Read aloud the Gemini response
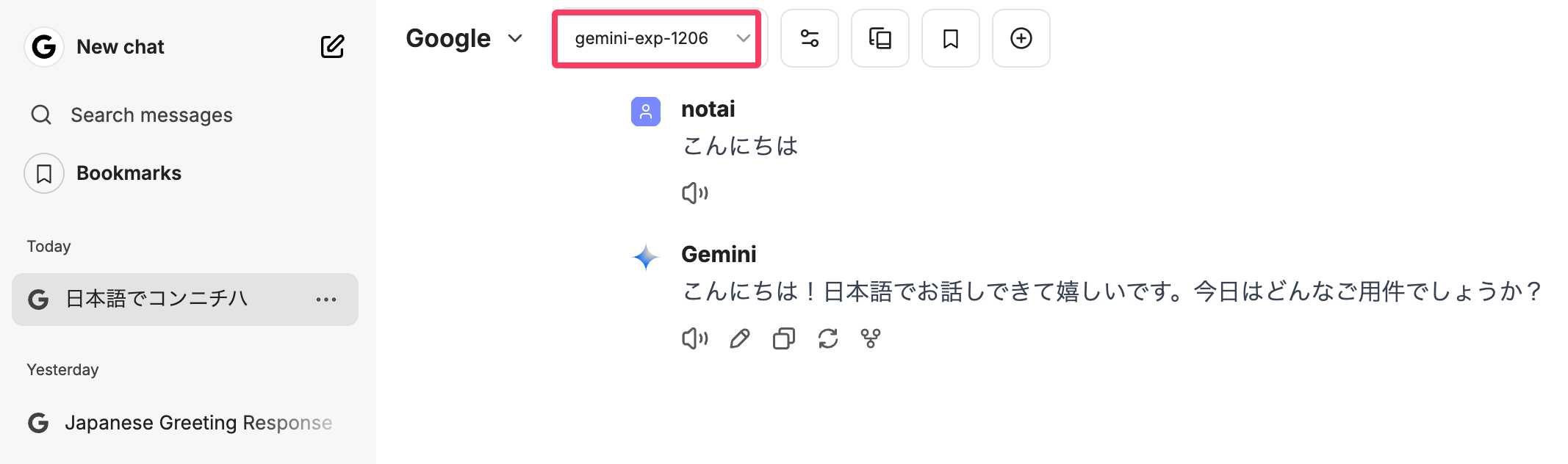The height and width of the screenshot is (464, 1568). [694, 338]
